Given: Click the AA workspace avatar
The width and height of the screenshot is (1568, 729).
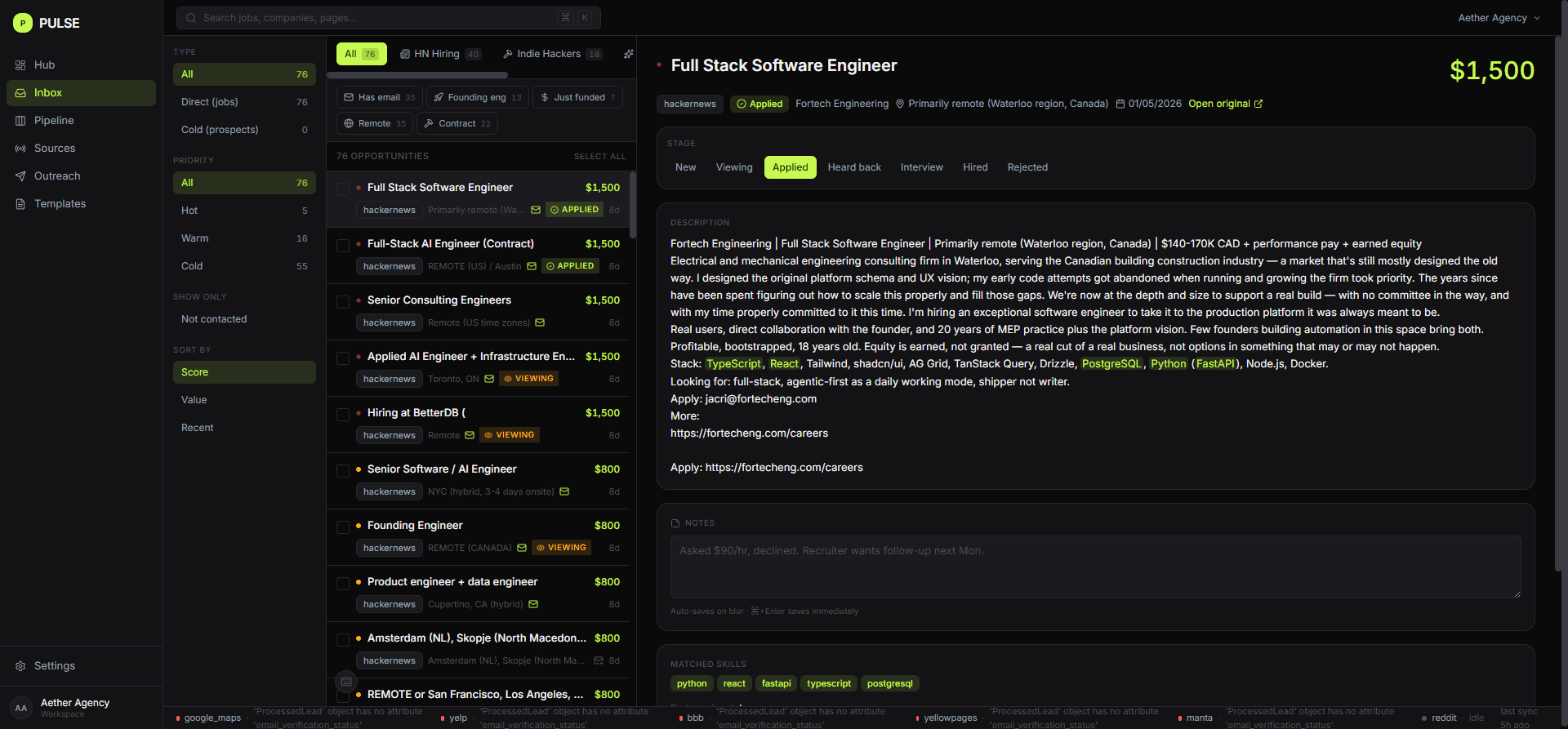Looking at the screenshot, I should pyautogui.click(x=21, y=708).
